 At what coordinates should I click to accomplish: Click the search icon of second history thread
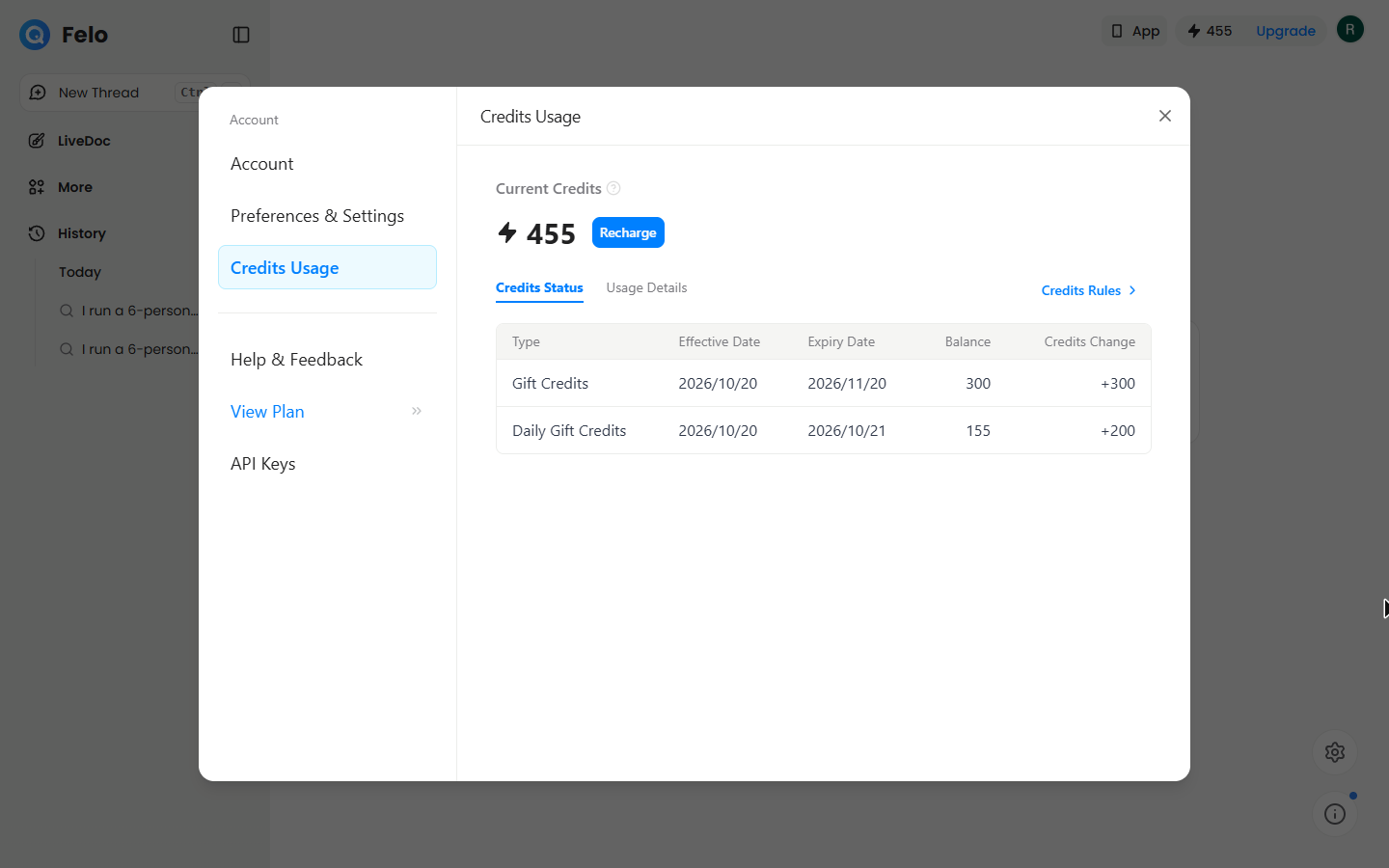point(67,349)
